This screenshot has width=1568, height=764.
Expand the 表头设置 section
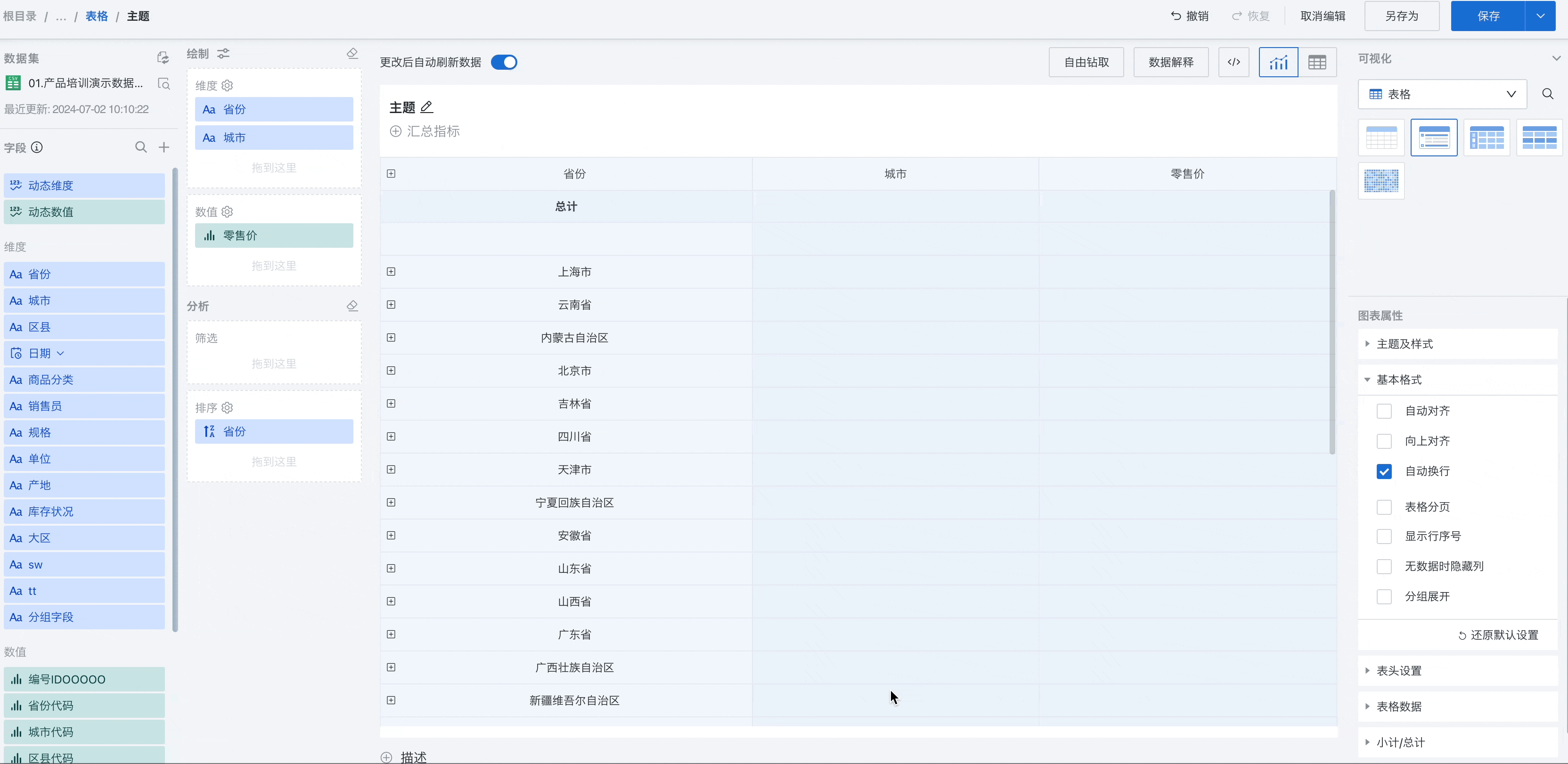click(1457, 670)
